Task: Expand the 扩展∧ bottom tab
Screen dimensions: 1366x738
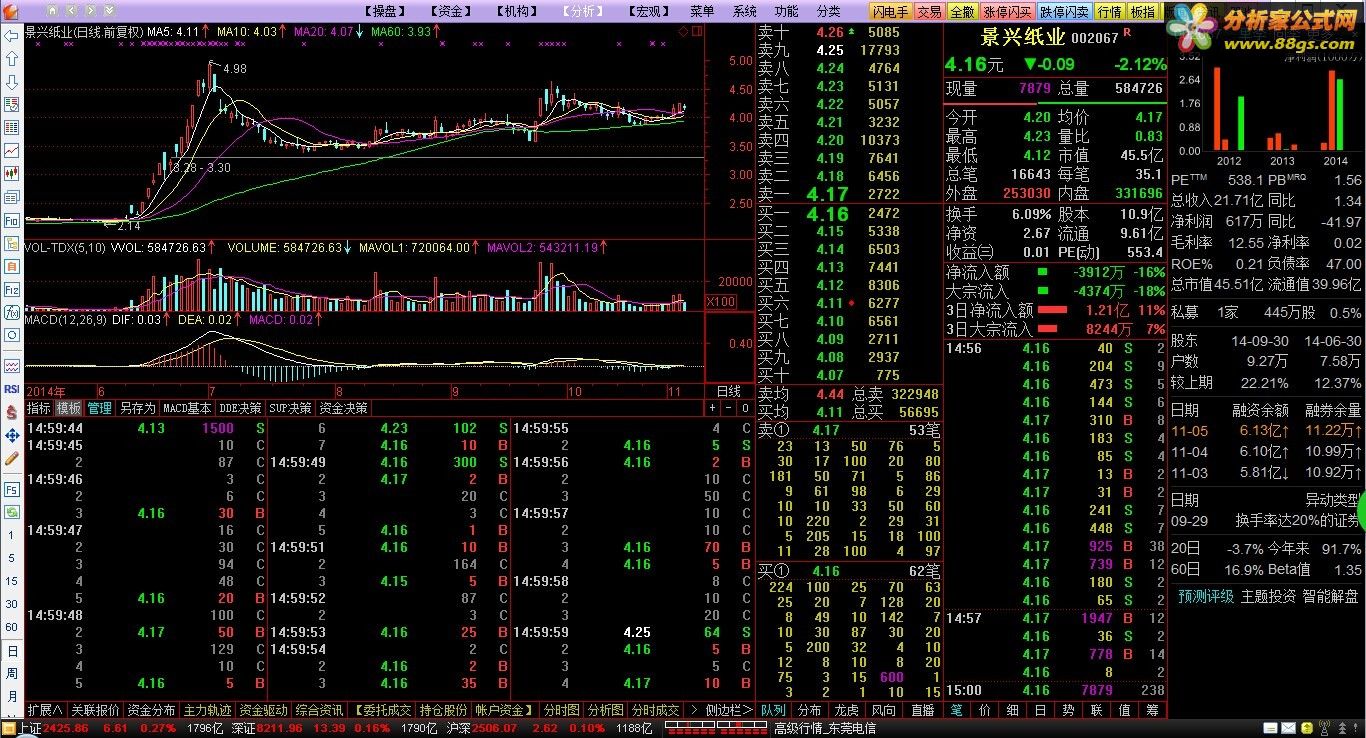Action: [45, 710]
